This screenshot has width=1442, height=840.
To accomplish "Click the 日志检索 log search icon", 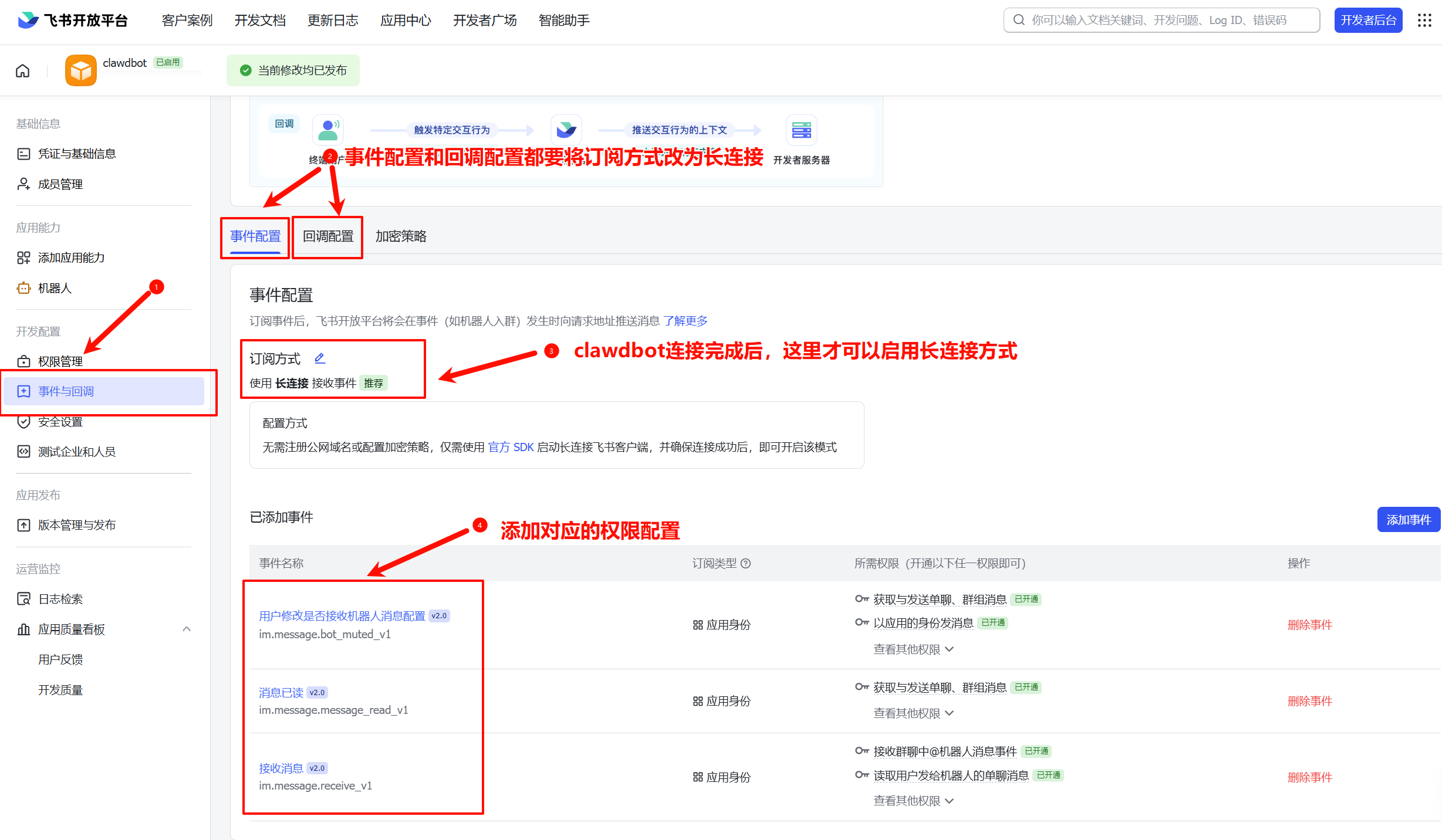I will [x=23, y=599].
